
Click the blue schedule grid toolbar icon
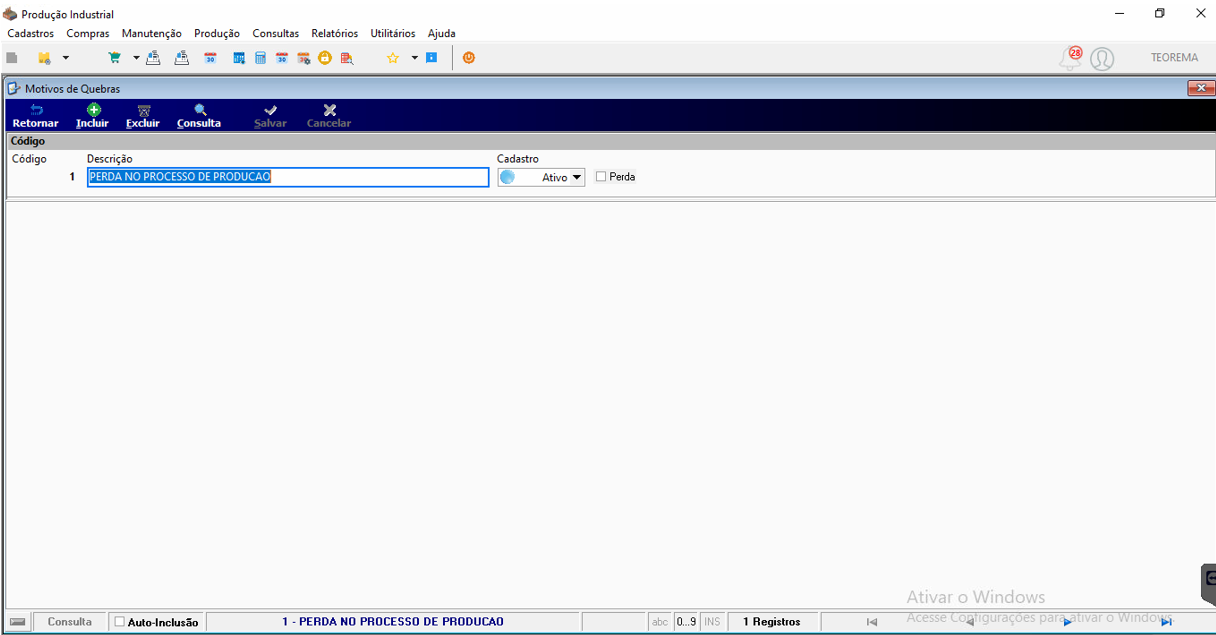coord(239,58)
